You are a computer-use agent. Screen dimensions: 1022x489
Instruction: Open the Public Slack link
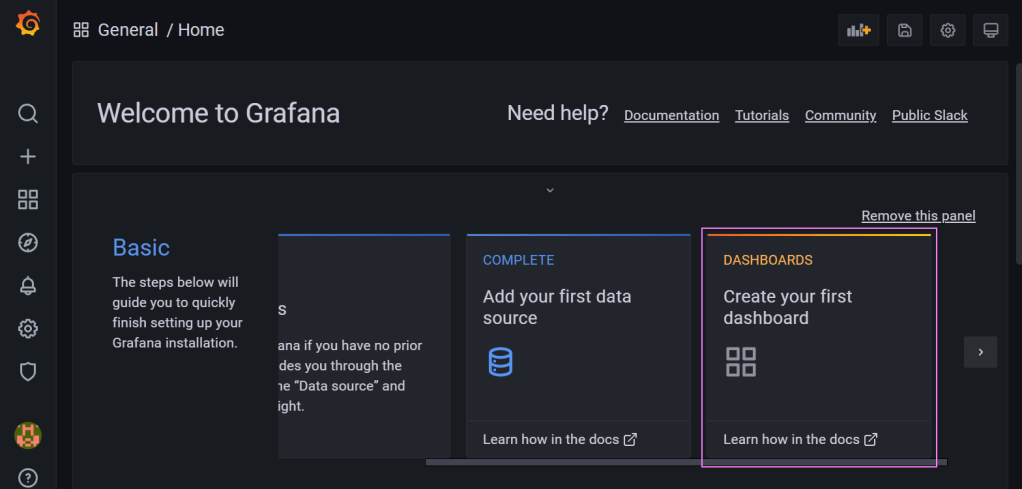tap(929, 115)
